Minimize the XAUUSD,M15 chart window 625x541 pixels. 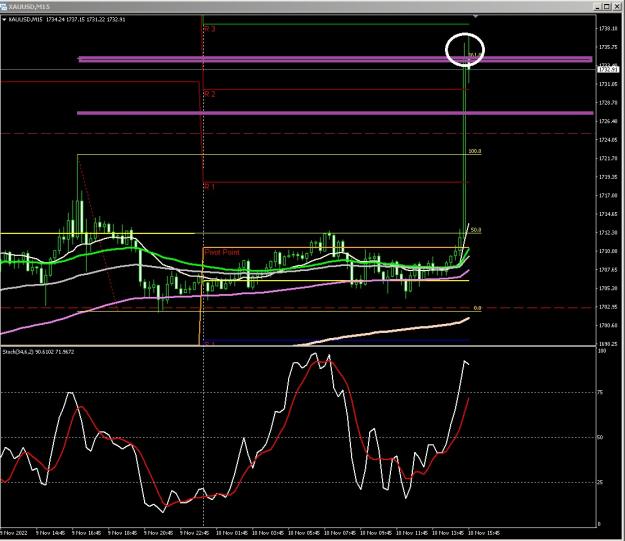point(597,7)
